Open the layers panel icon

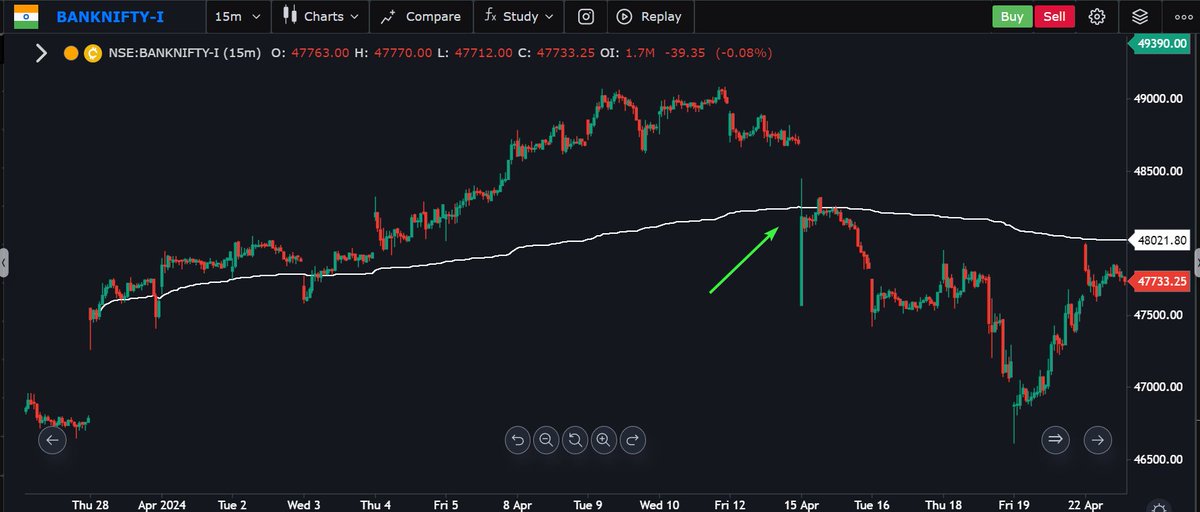point(1140,16)
